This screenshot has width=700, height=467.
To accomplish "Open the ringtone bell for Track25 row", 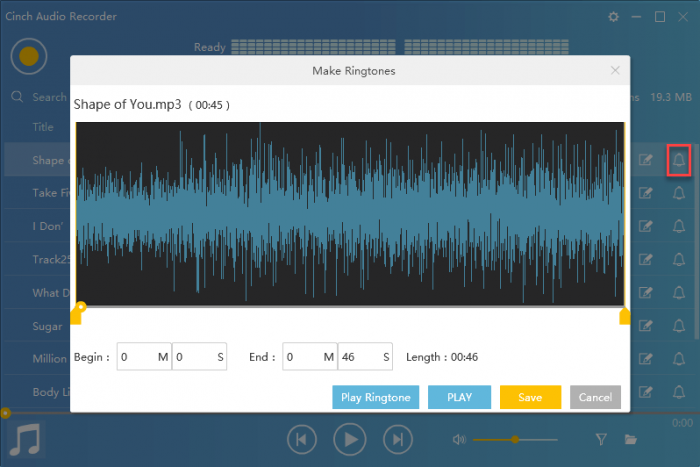I will [679, 259].
